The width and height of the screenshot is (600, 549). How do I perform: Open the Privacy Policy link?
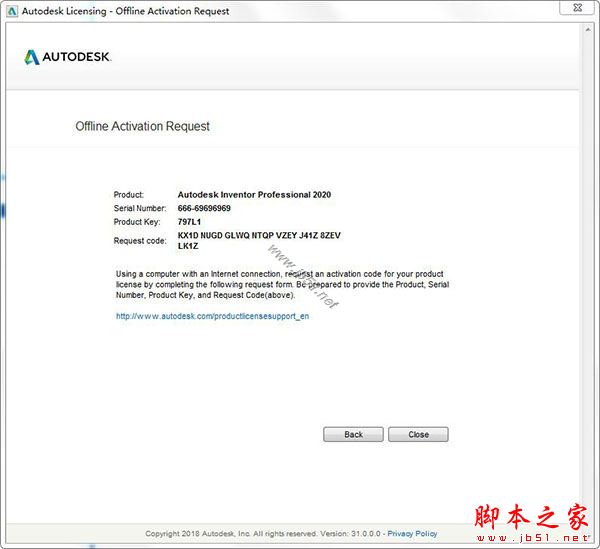412,533
